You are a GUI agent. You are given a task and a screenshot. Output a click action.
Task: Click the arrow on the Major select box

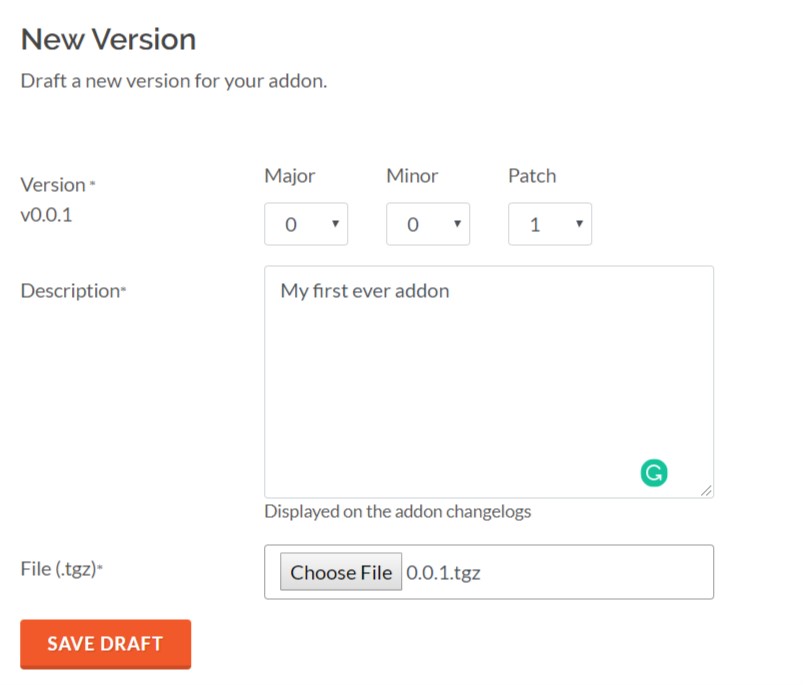(335, 223)
